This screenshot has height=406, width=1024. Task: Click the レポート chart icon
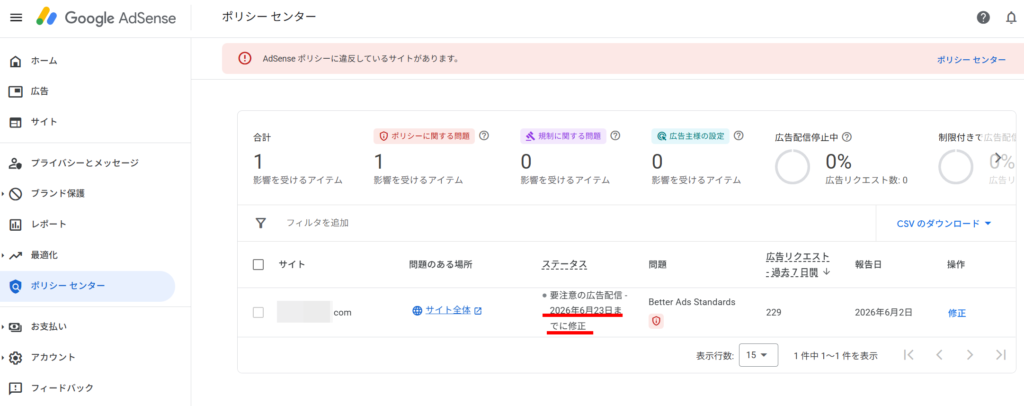16,225
